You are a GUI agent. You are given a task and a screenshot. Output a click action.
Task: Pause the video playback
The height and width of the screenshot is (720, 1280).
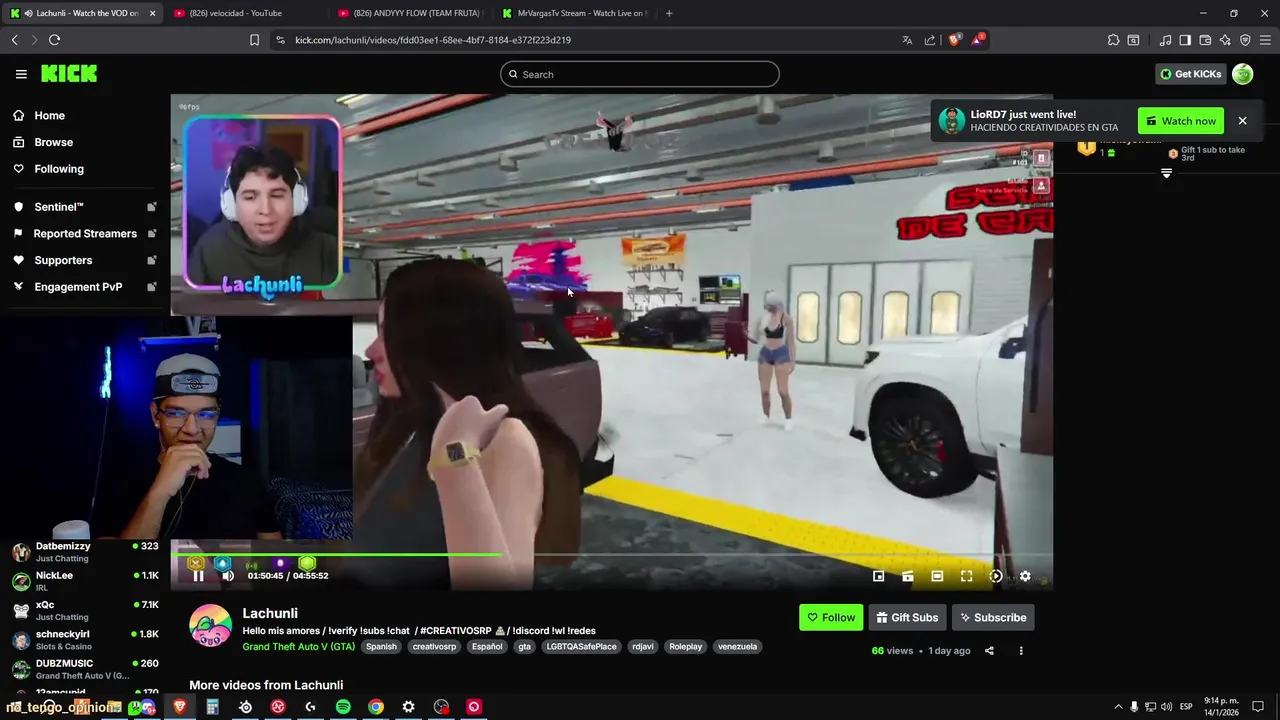(198, 576)
